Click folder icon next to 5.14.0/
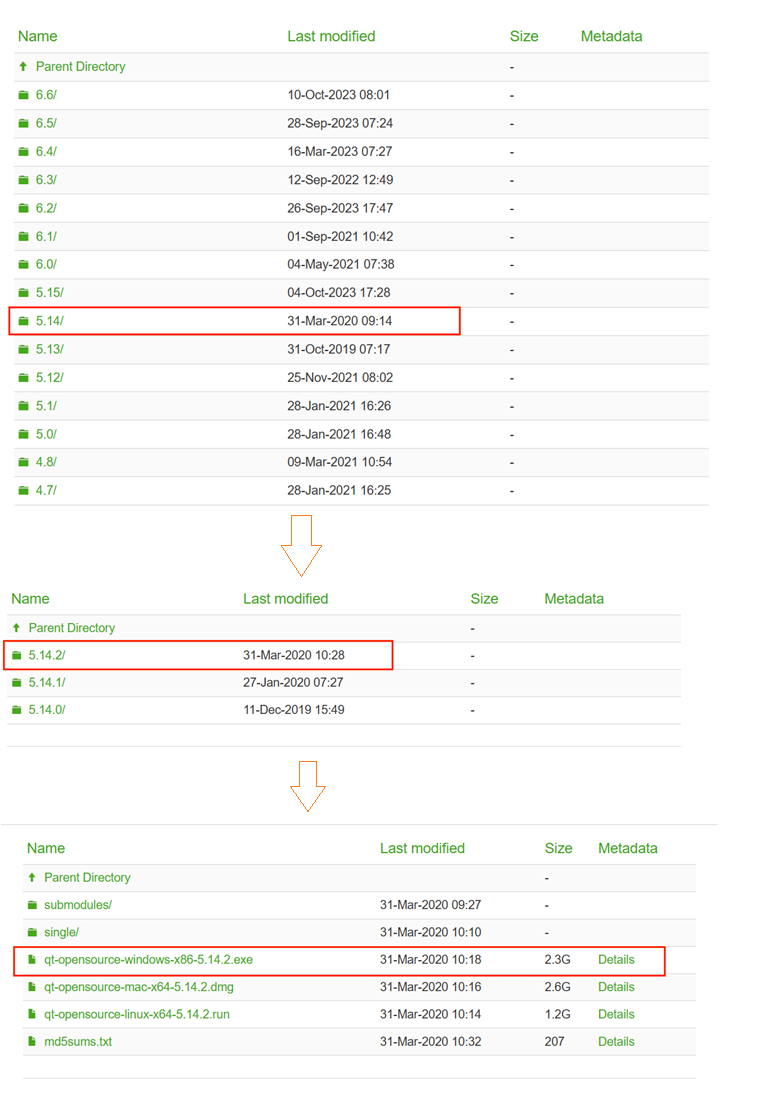 (17, 710)
